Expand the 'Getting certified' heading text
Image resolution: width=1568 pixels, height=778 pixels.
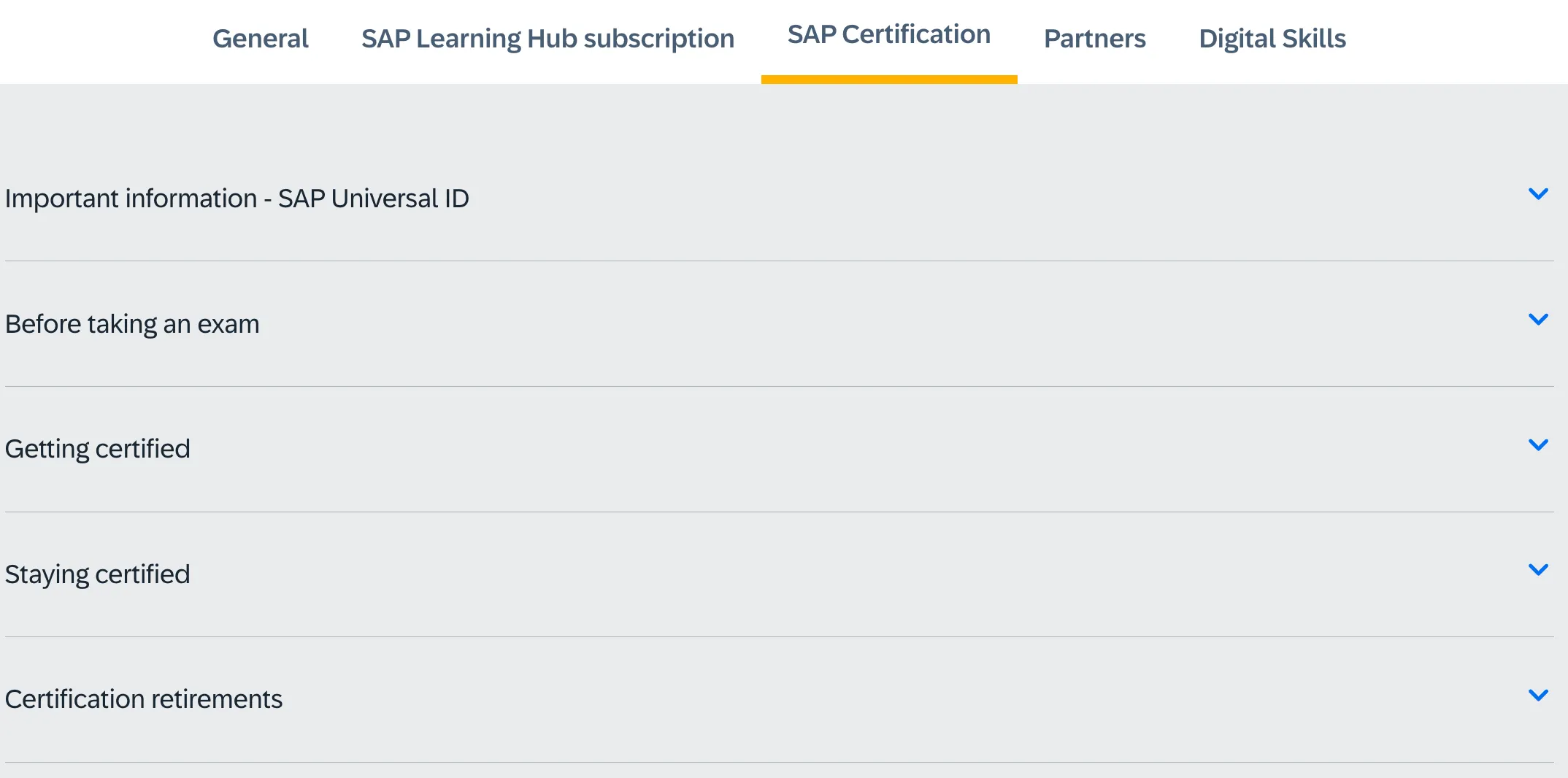click(97, 449)
